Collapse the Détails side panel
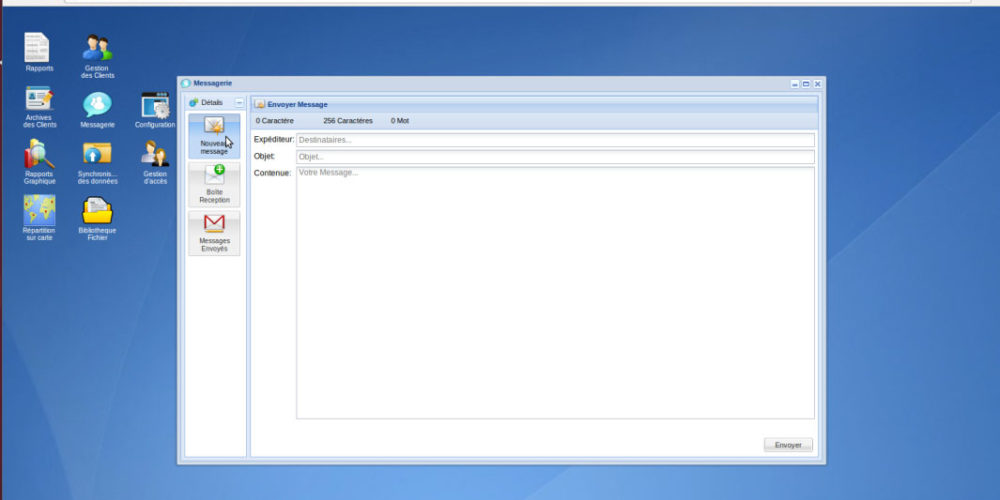 239,103
